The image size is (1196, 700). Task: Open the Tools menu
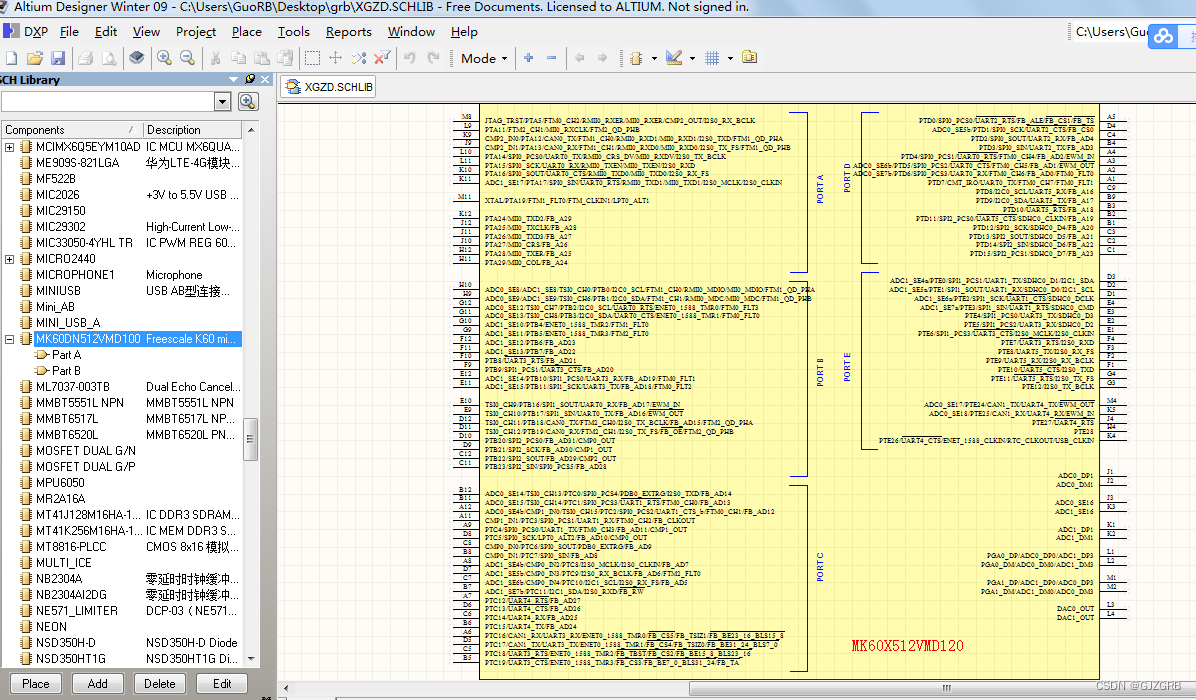tap(293, 31)
